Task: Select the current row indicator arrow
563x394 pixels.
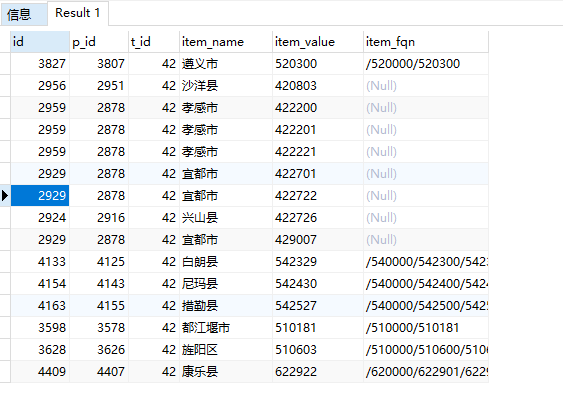Action: pos(5,196)
